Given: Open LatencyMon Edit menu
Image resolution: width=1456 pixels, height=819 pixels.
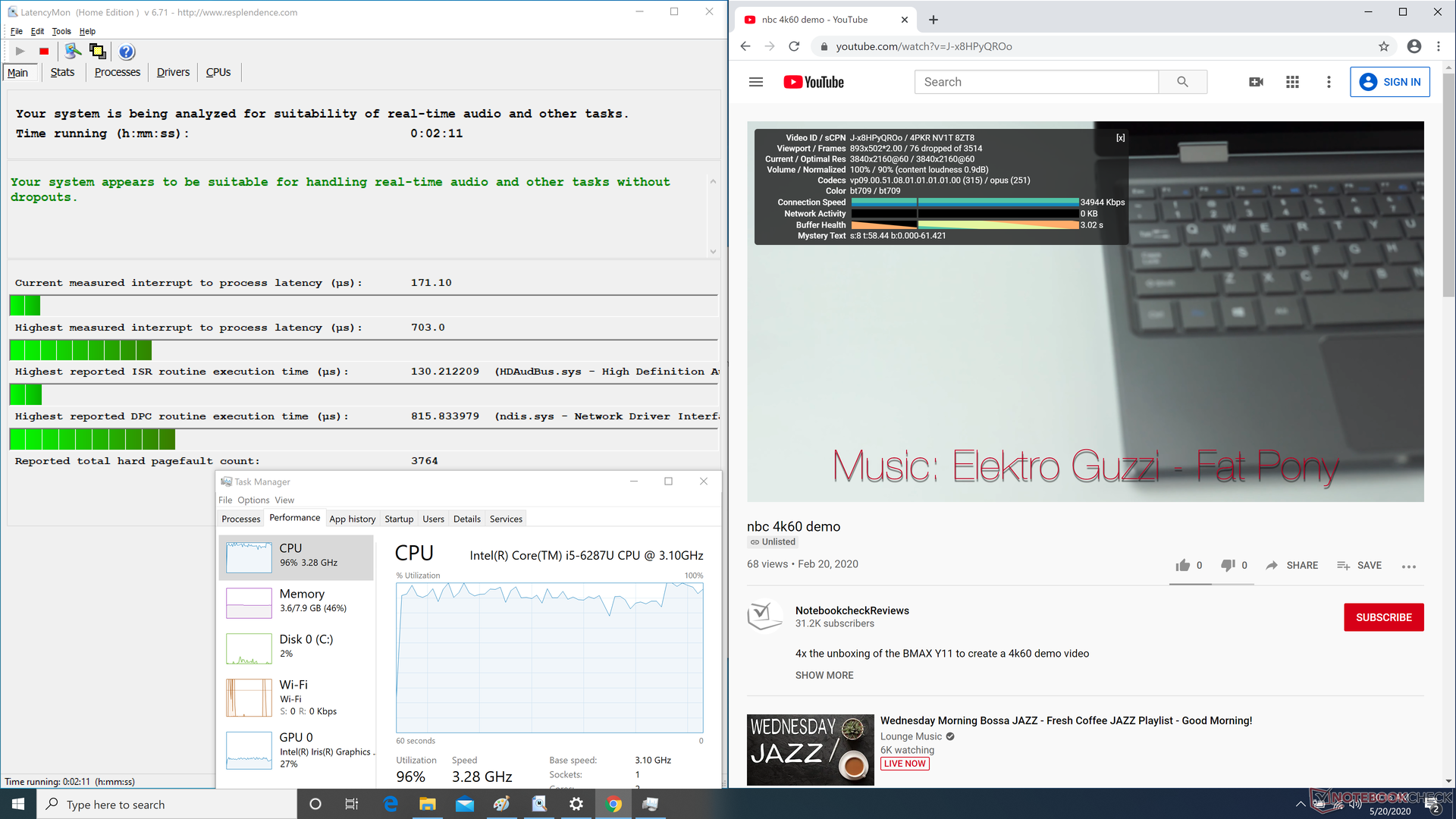Looking at the screenshot, I should point(37,31).
